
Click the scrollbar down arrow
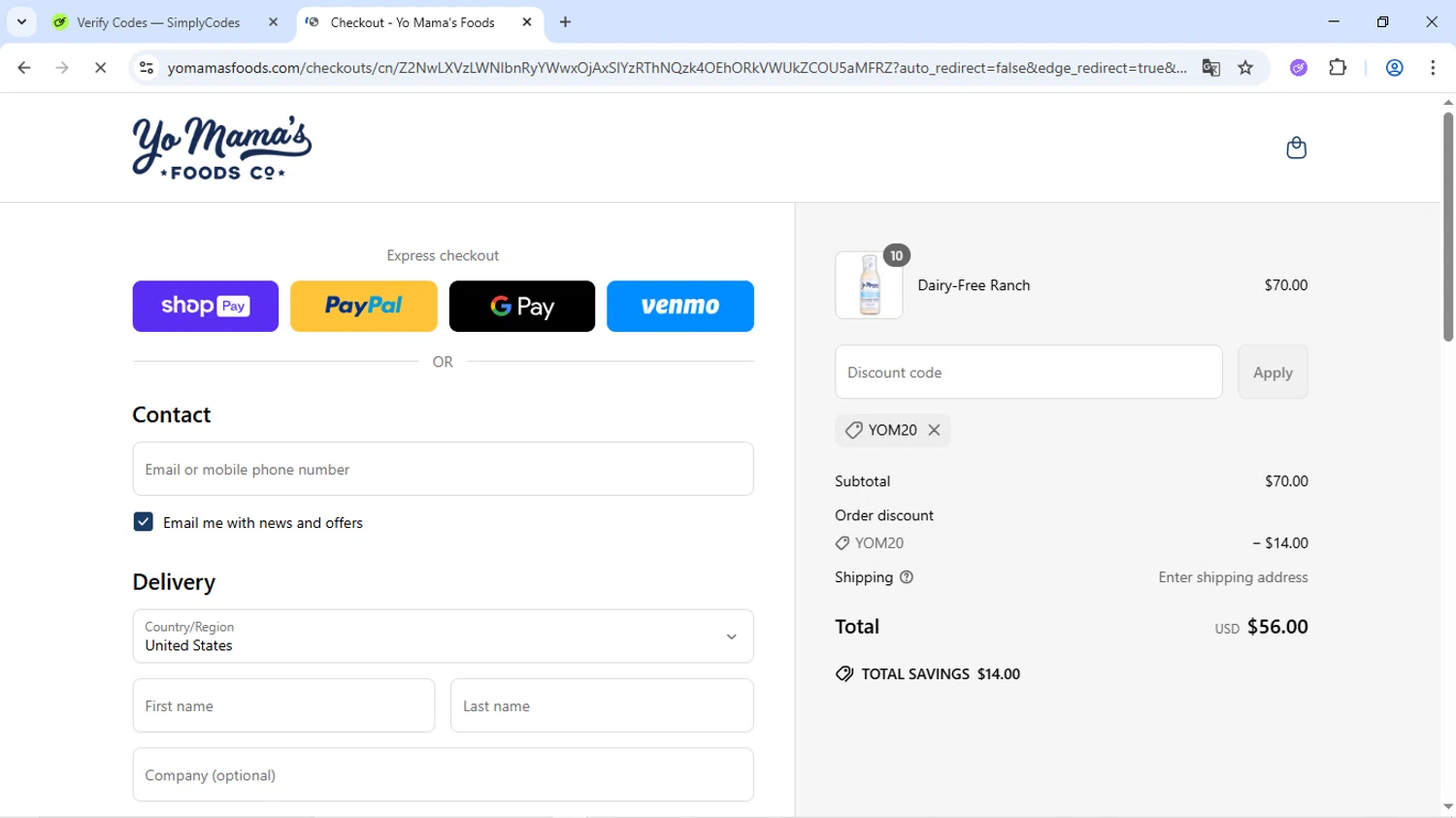(x=1448, y=808)
